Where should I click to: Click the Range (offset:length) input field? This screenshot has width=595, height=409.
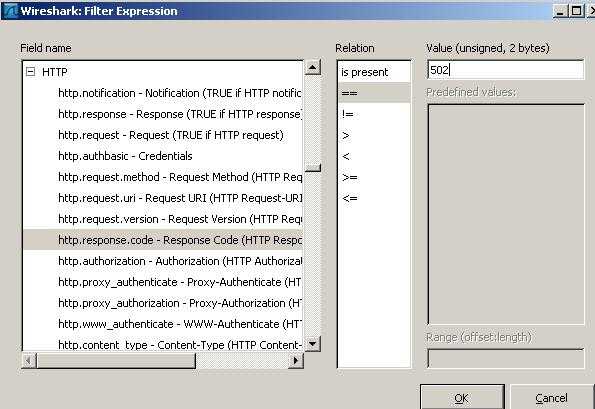click(x=505, y=359)
